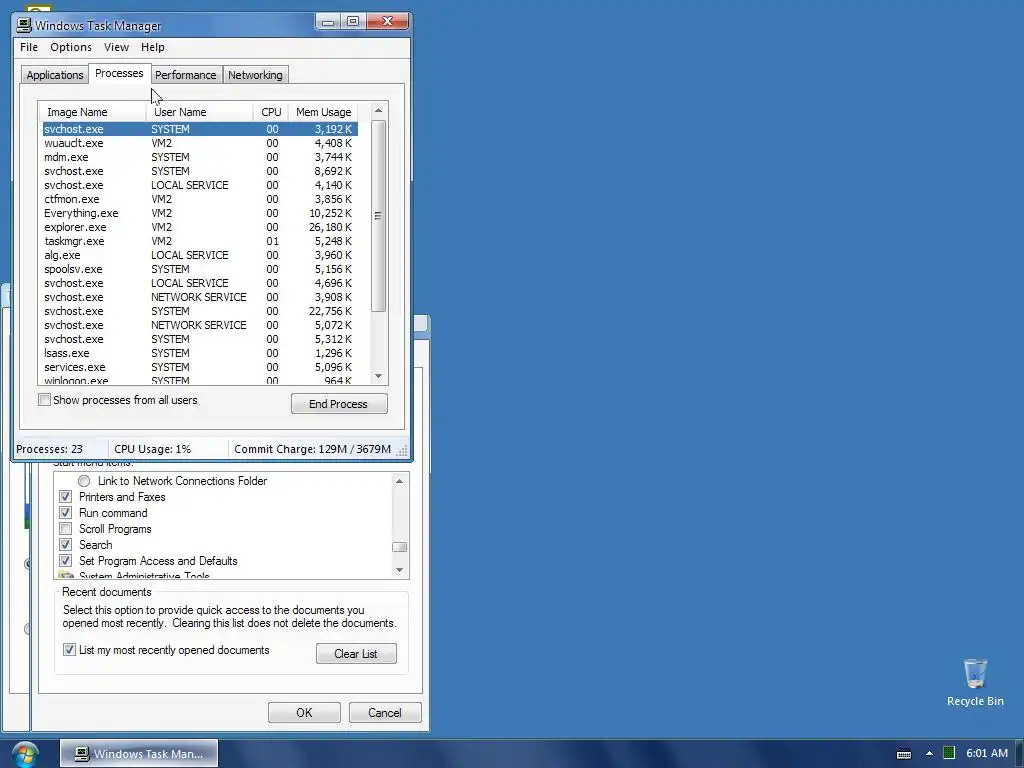The width and height of the screenshot is (1024, 768).
Task: Enable Show processes from all users
Action: coord(44,400)
